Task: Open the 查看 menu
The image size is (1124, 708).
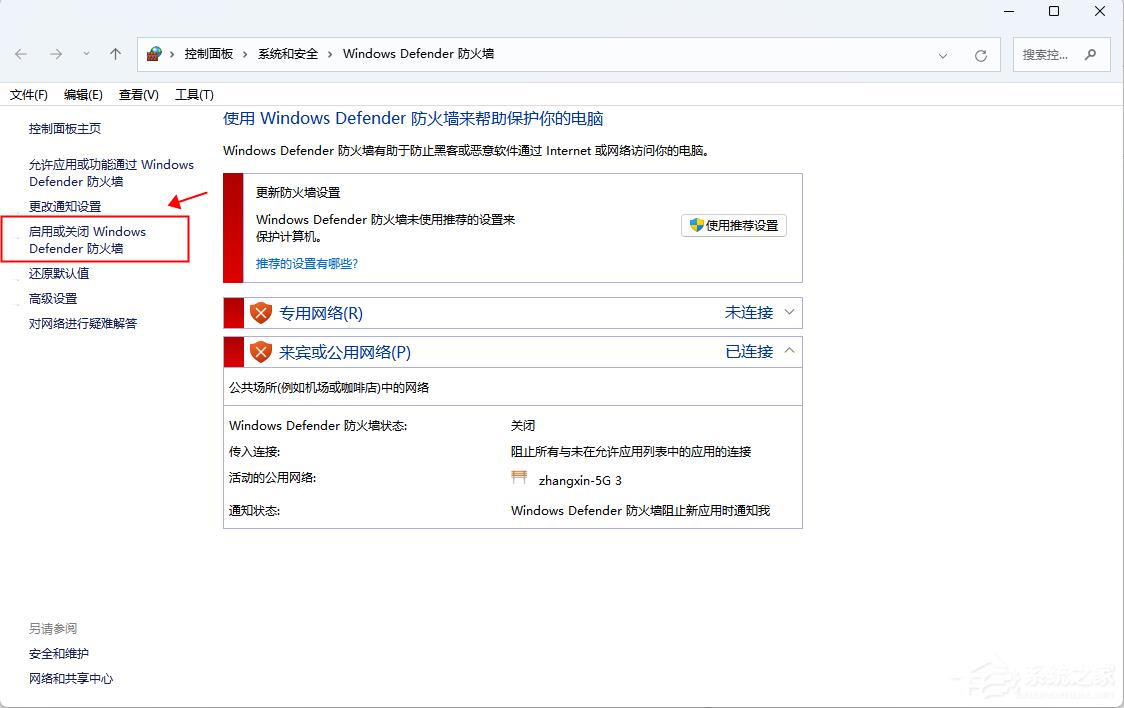Action: click(x=140, y=94)
